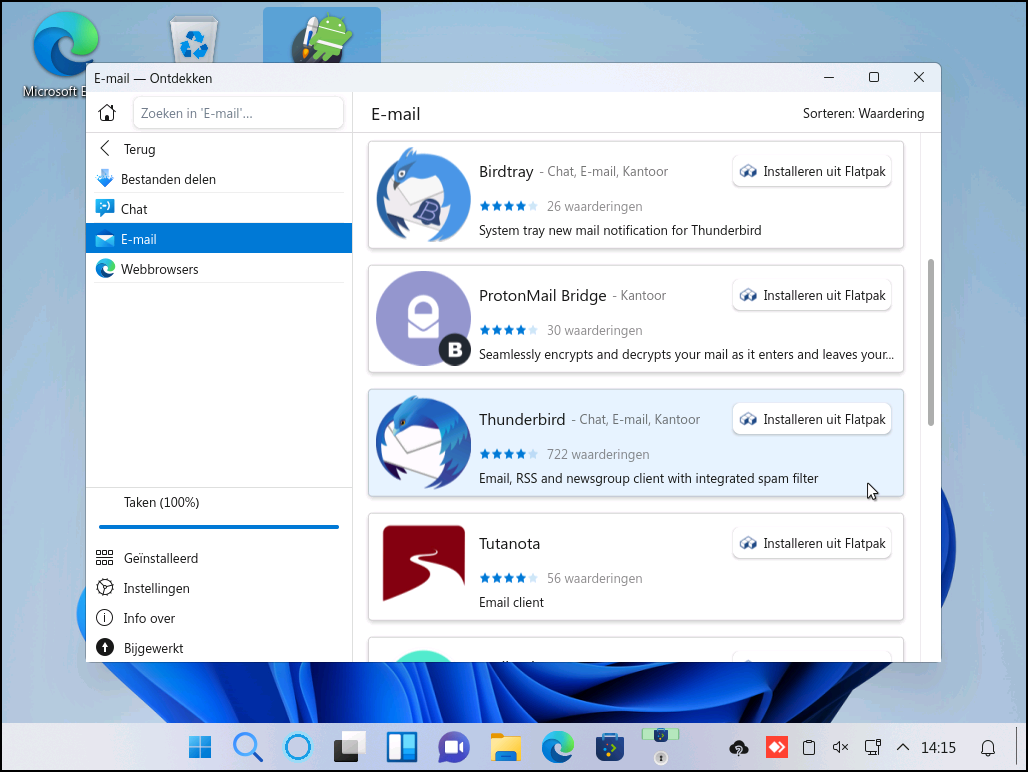Open the Discover store taskbar icon

point(610,747)
